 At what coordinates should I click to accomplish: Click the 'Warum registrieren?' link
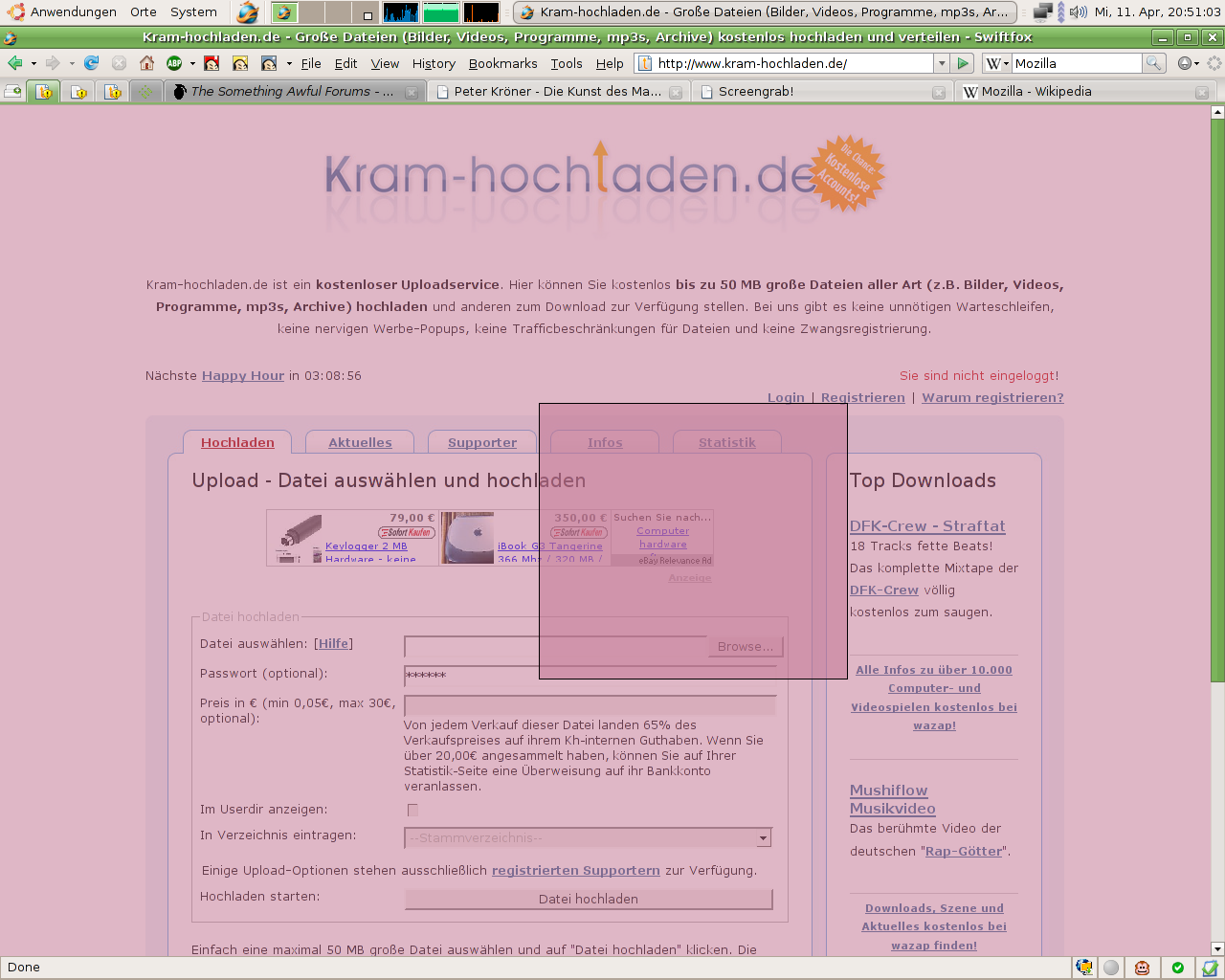[992, 398]
